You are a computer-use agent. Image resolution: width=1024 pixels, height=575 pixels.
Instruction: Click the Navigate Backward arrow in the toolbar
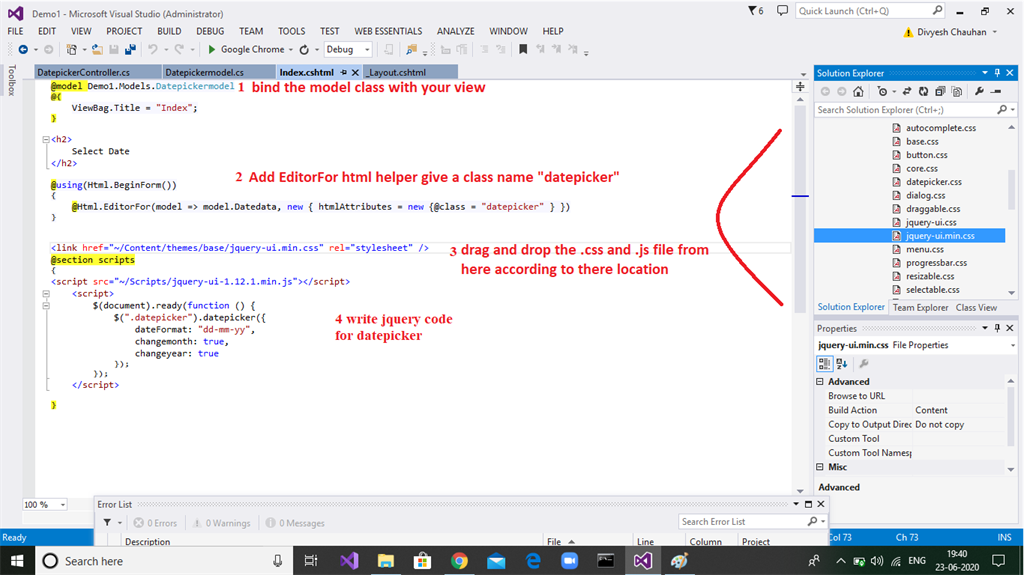pos(23,50)
